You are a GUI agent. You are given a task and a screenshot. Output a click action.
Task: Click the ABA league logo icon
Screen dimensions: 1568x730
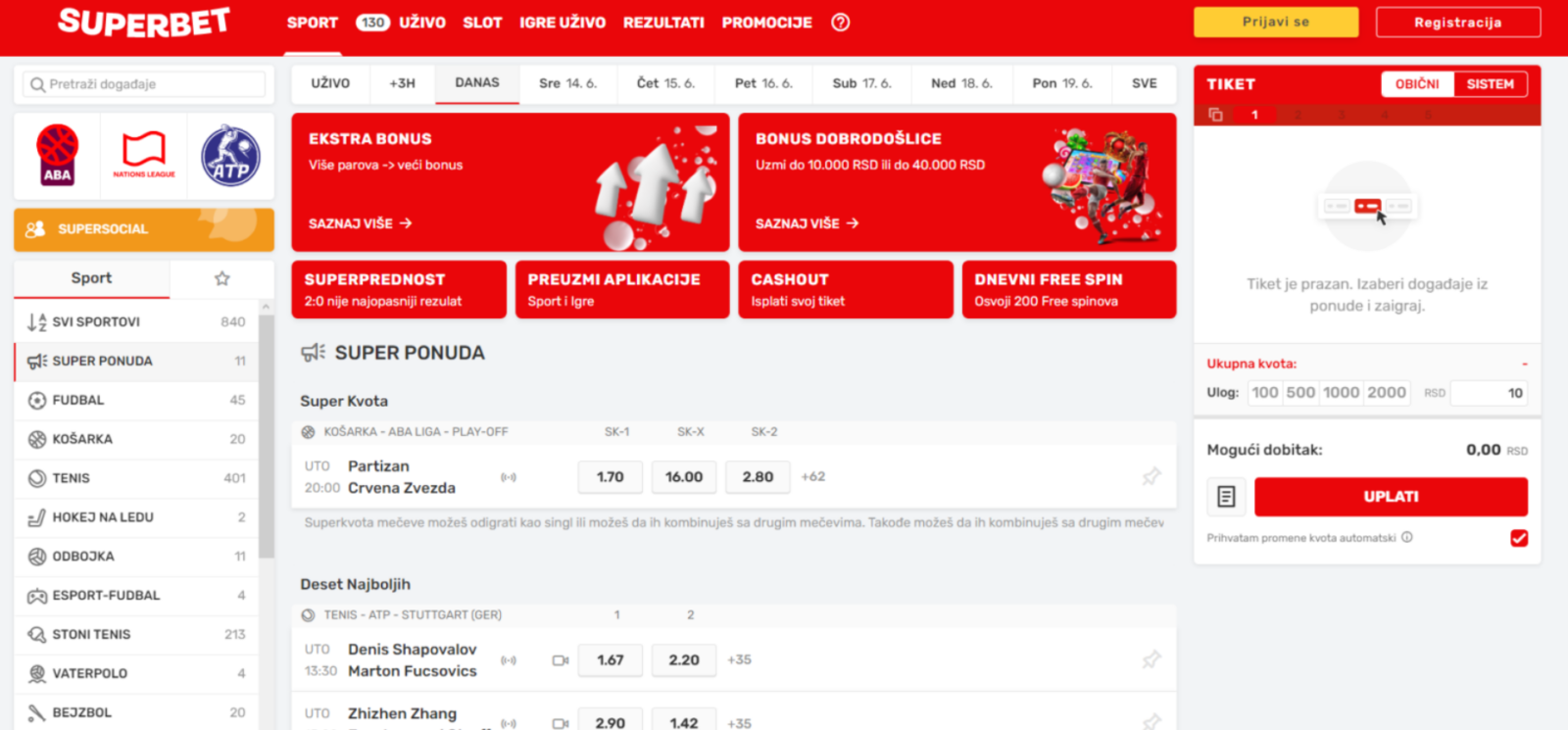(57, 155)
